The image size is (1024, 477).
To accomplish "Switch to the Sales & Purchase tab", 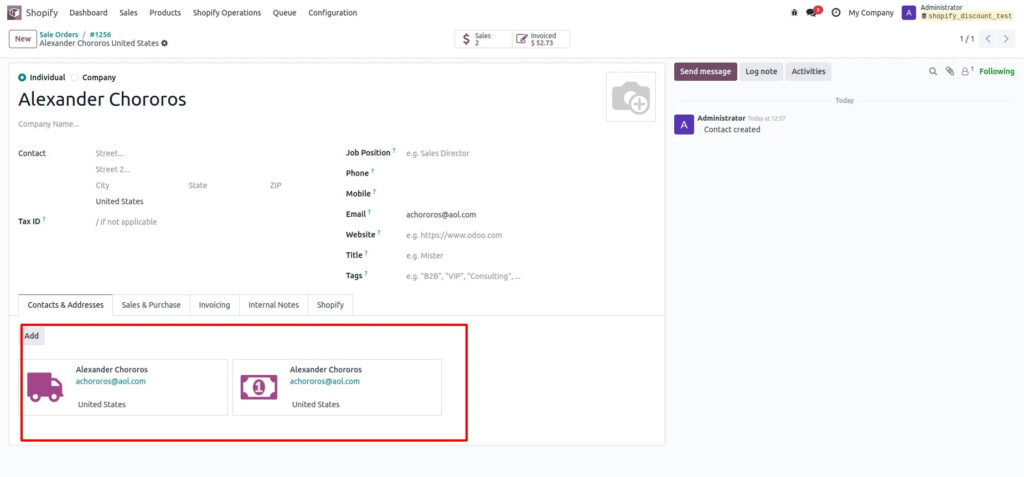I will click(x=151, y=305).
